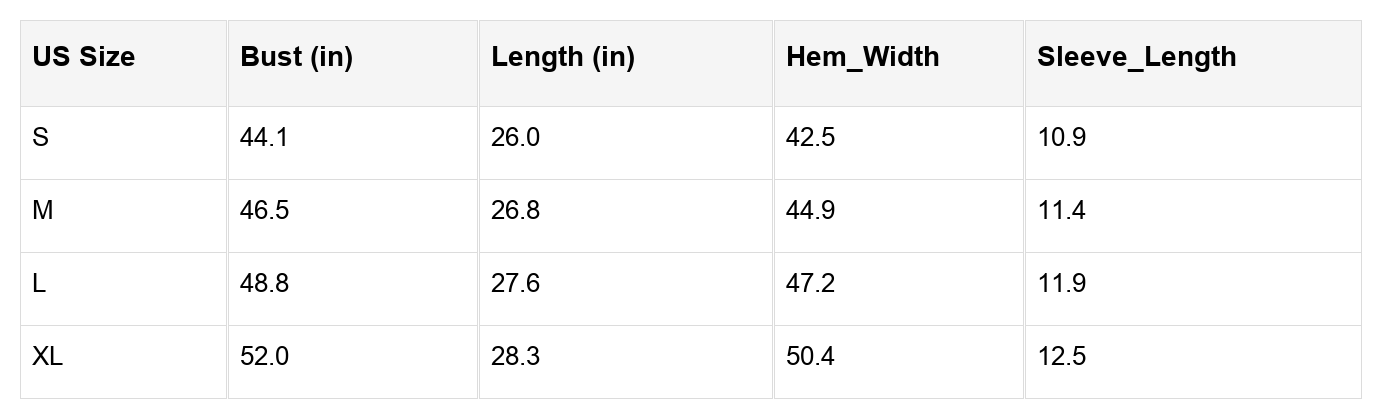This screenshot has width=1381, height=418.
Task: Click sleeve length value 11.4
Action: pyautogui.click(x=1061, y=210)
